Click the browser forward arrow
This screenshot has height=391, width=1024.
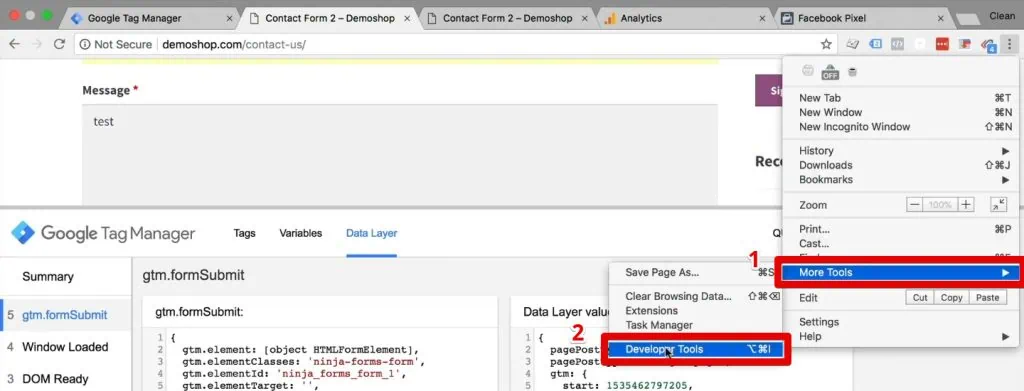click(x=37, y=44)
